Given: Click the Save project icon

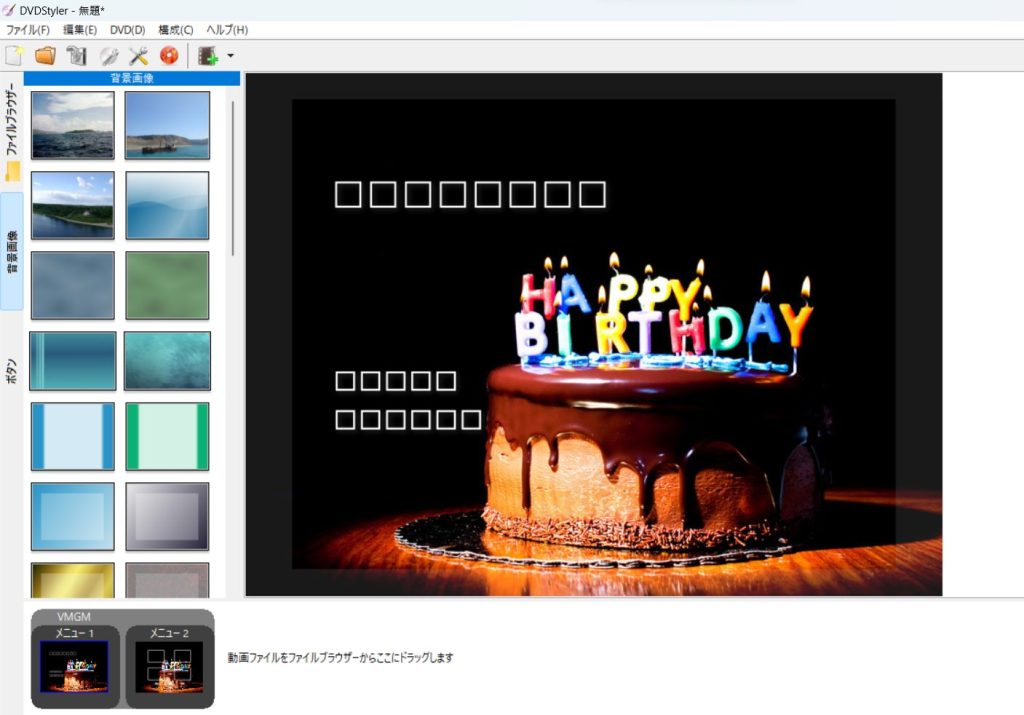Looking at the screenshot, I should (x=77, y=56).
